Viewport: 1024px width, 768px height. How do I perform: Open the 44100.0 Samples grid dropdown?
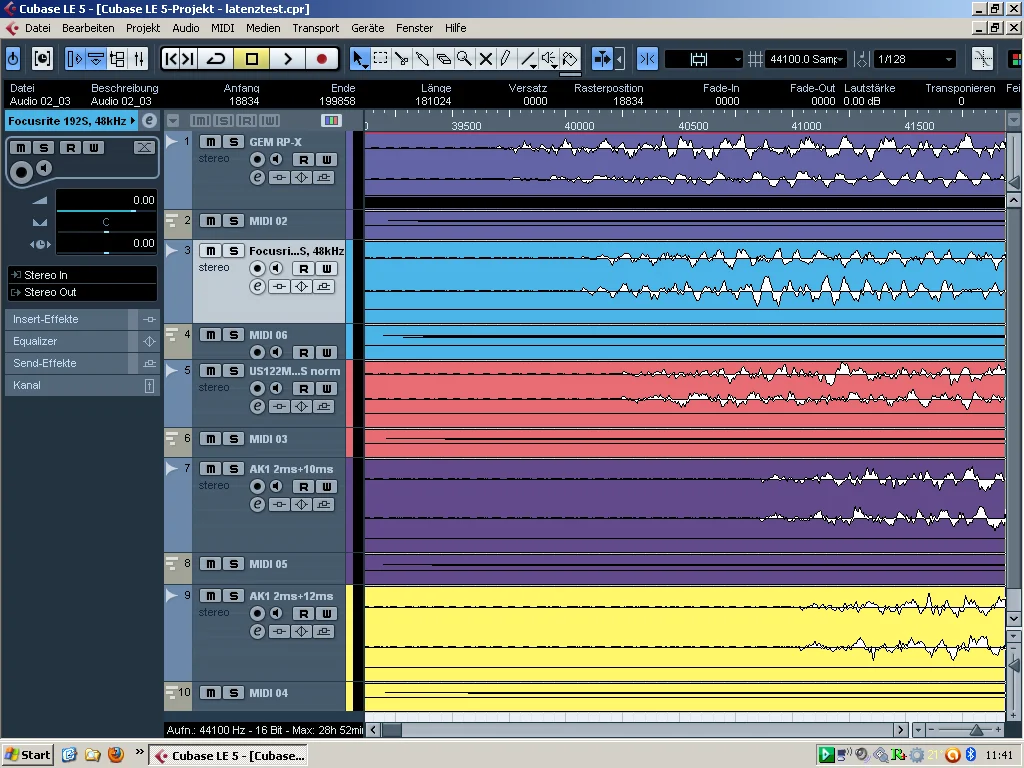(x=806, y=59)
